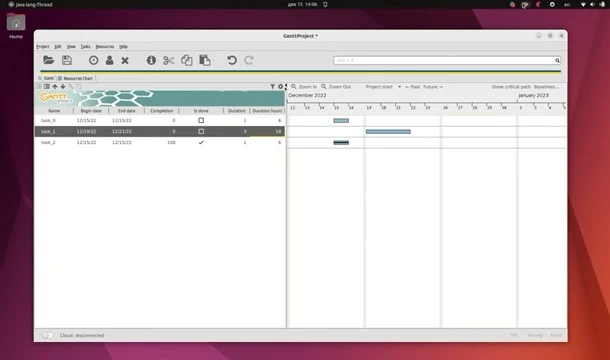Paste with the clipboard icon
Screen dimensions: 610x360
[x=205, y=60]
